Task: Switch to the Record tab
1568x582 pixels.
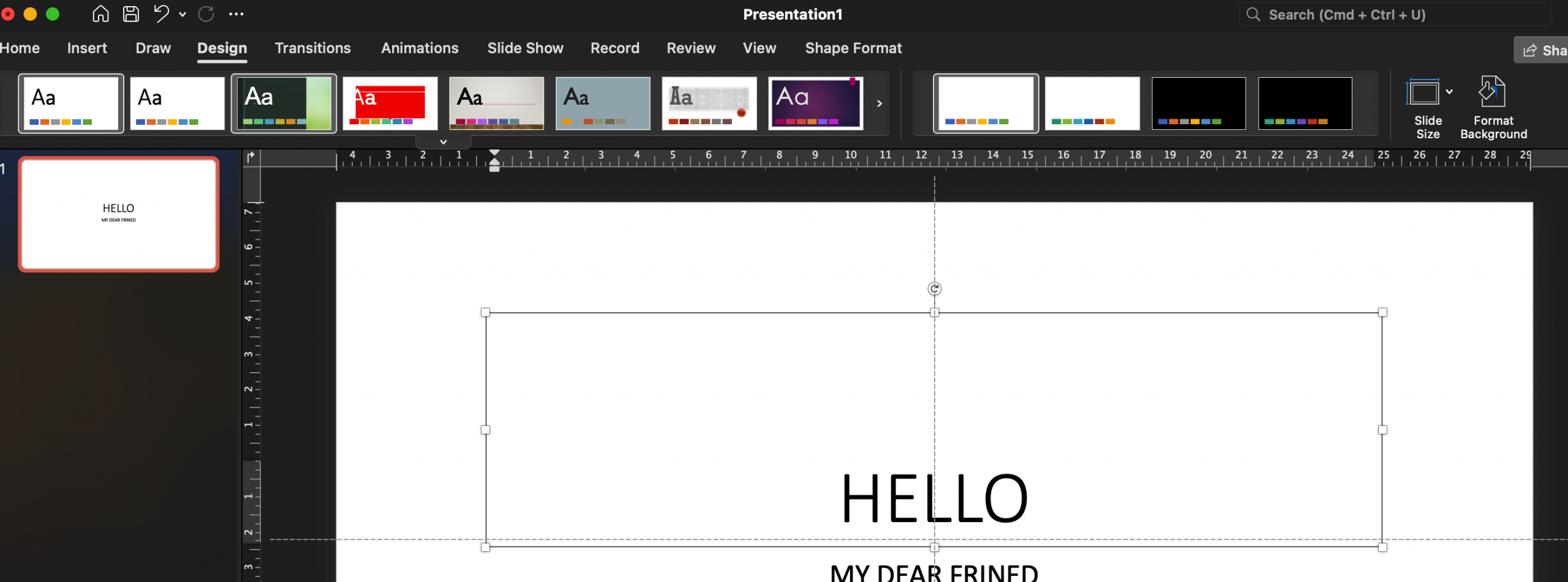Action: pos(615,48)
